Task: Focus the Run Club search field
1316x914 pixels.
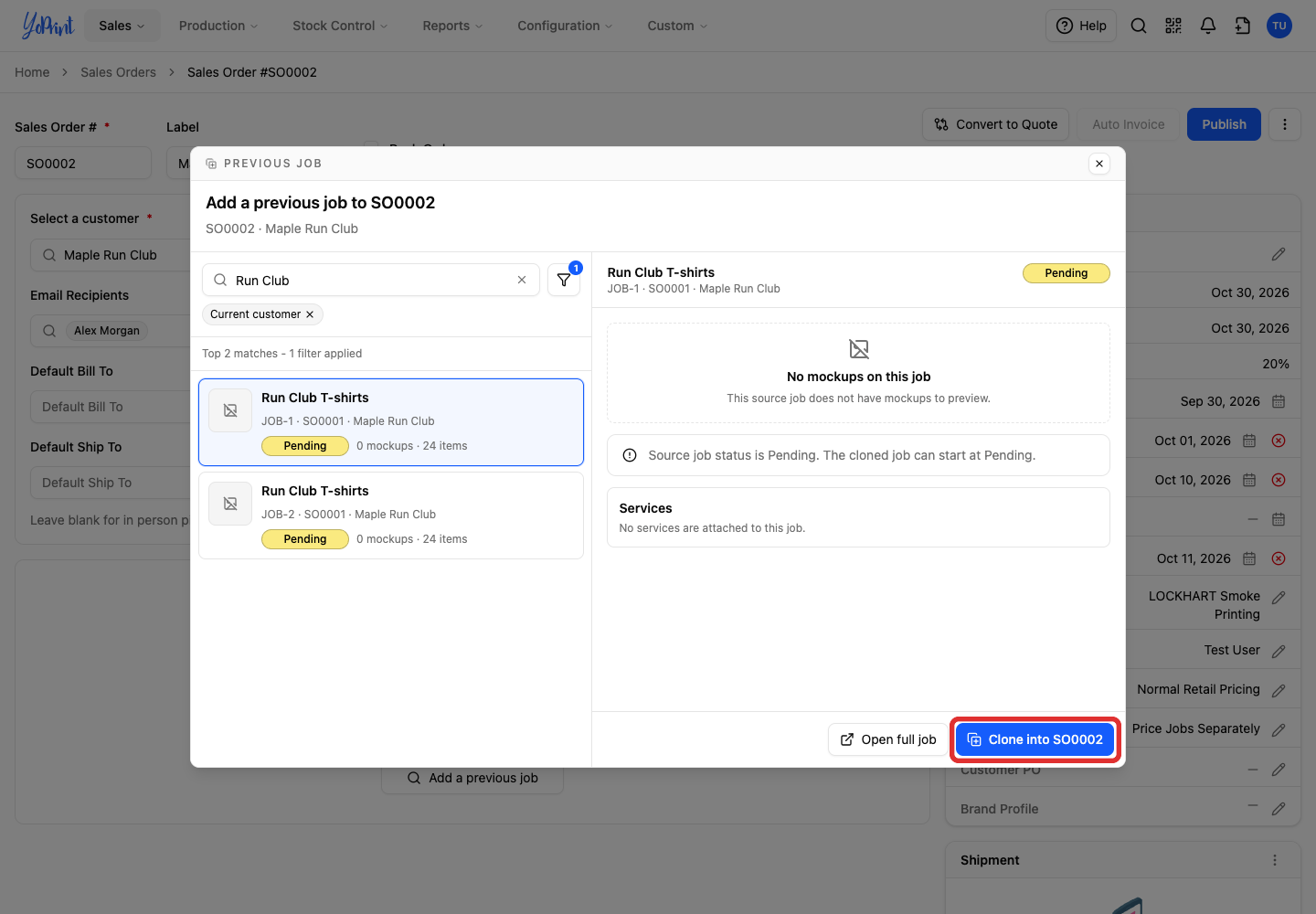Action: click(x=371, y=280)
